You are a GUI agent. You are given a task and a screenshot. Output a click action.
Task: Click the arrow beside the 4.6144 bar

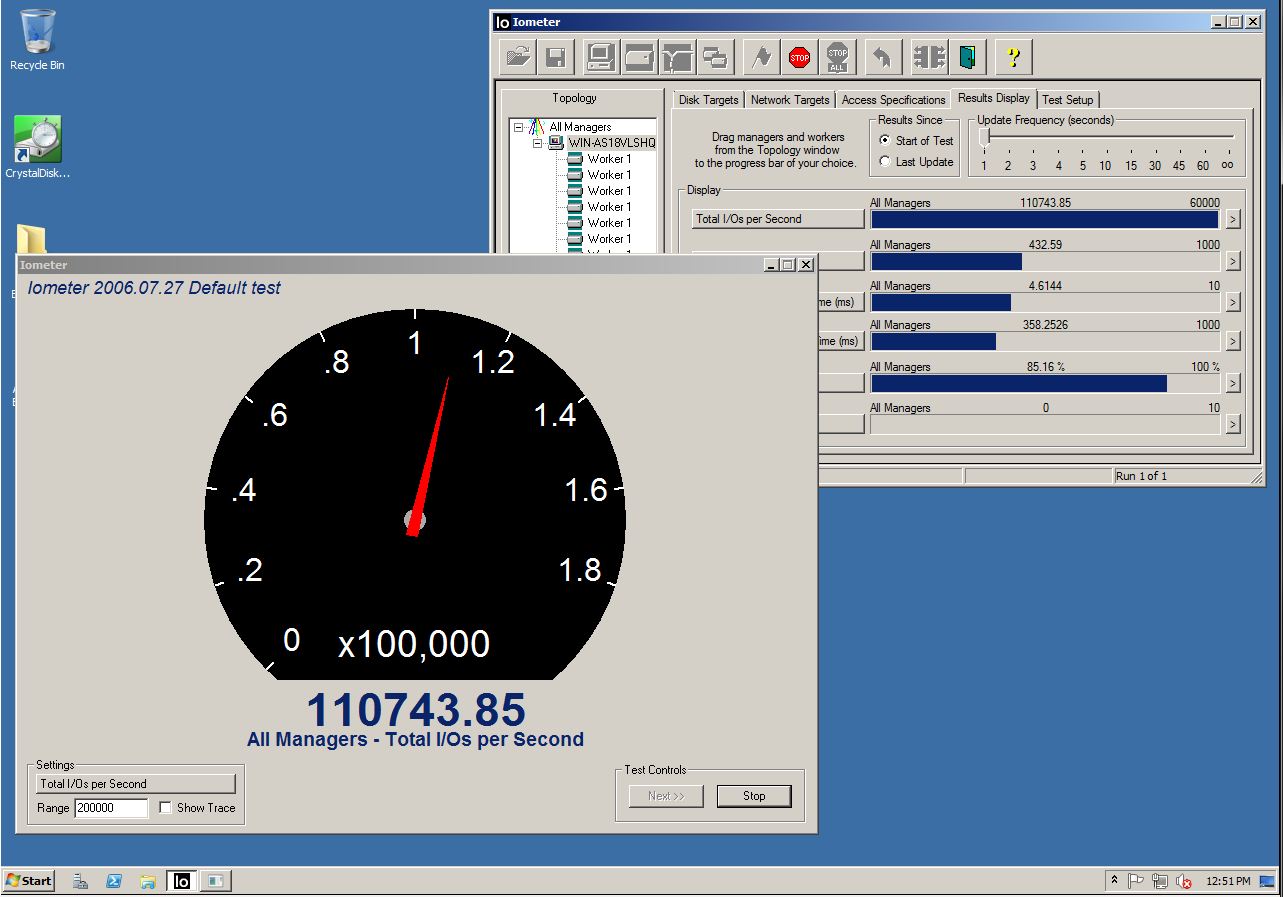1233,302
